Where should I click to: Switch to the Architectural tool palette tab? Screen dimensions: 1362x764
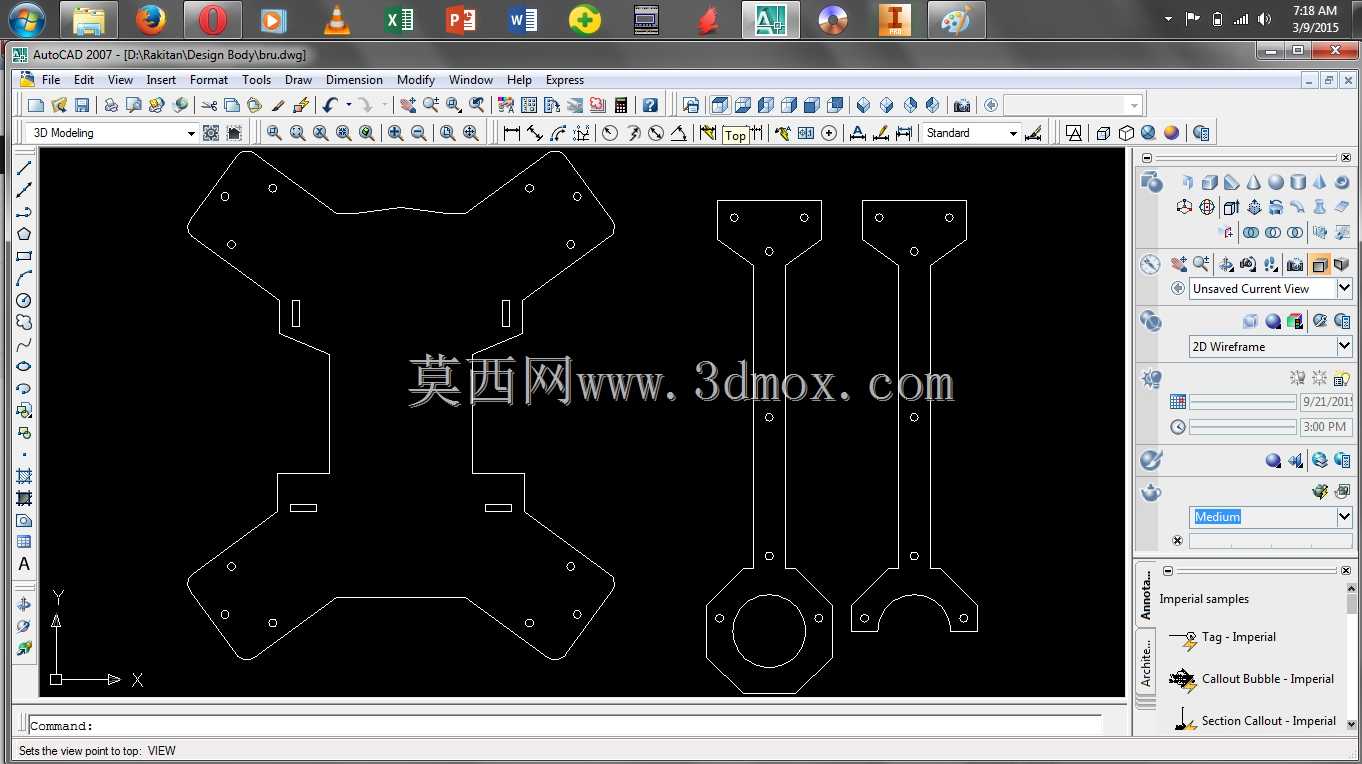[1146, 660]
